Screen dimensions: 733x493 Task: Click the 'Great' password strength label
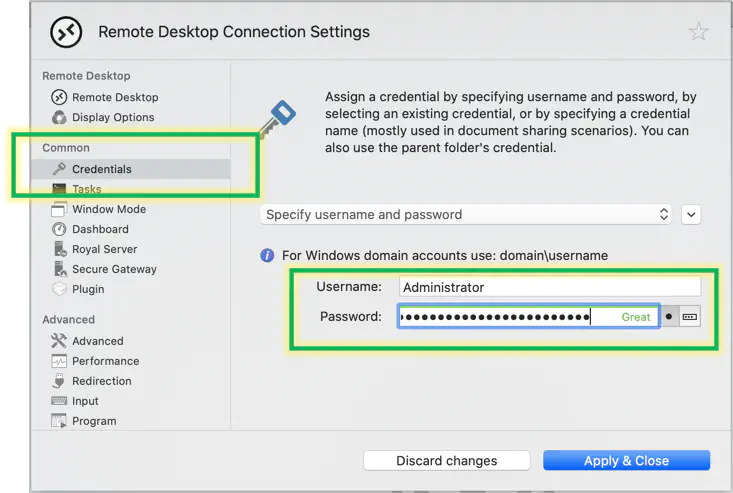pyautogui.click(x=635, y=317)
